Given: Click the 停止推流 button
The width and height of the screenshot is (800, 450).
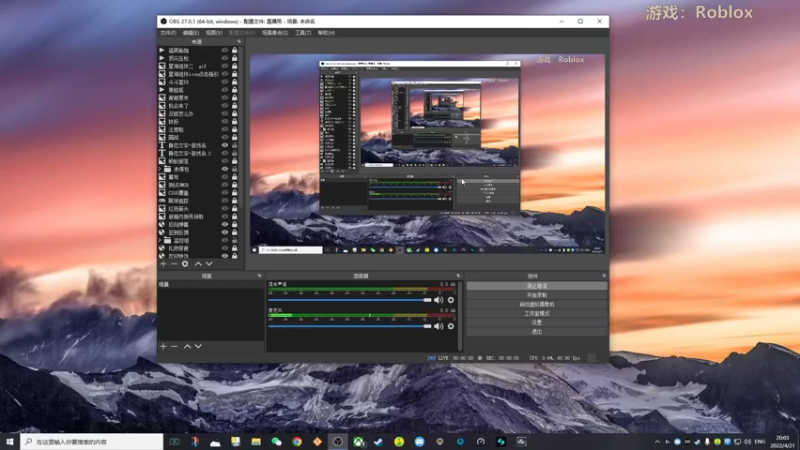Looking at the screenshot, I should [x=537, y=286].
